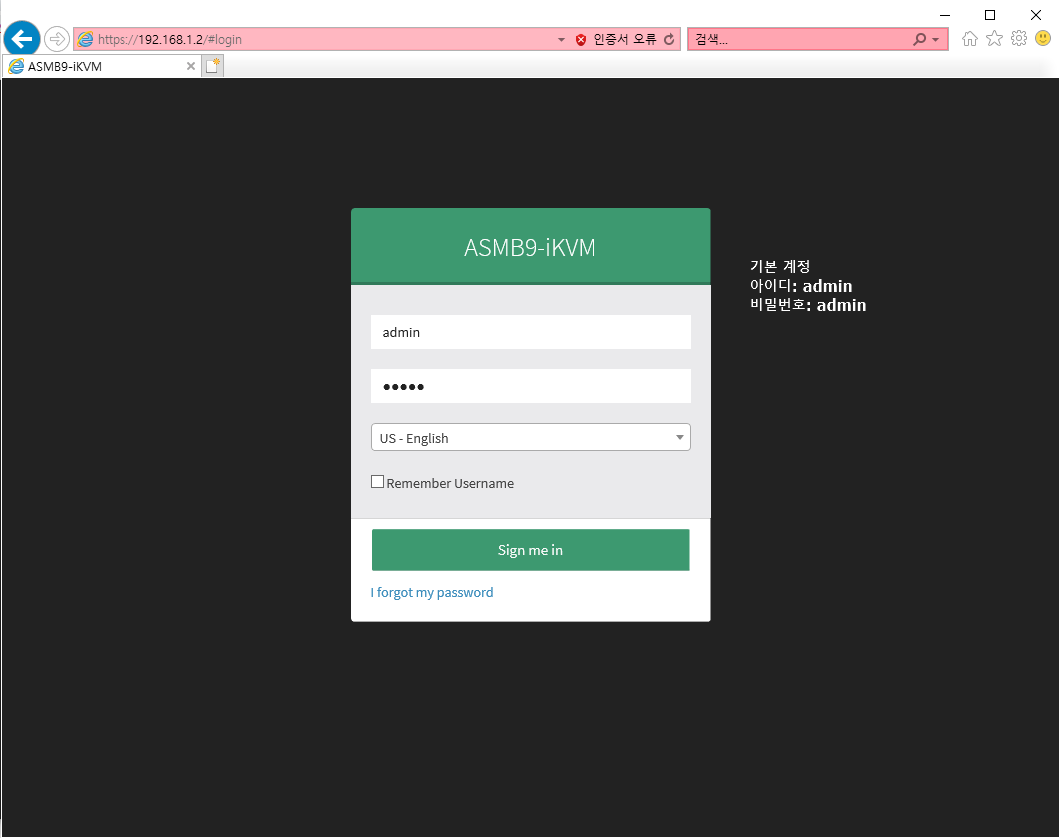The image size is (1060, 838).
Task: Click the smiley feedback icon
Action: click(x=1043, y=39)
